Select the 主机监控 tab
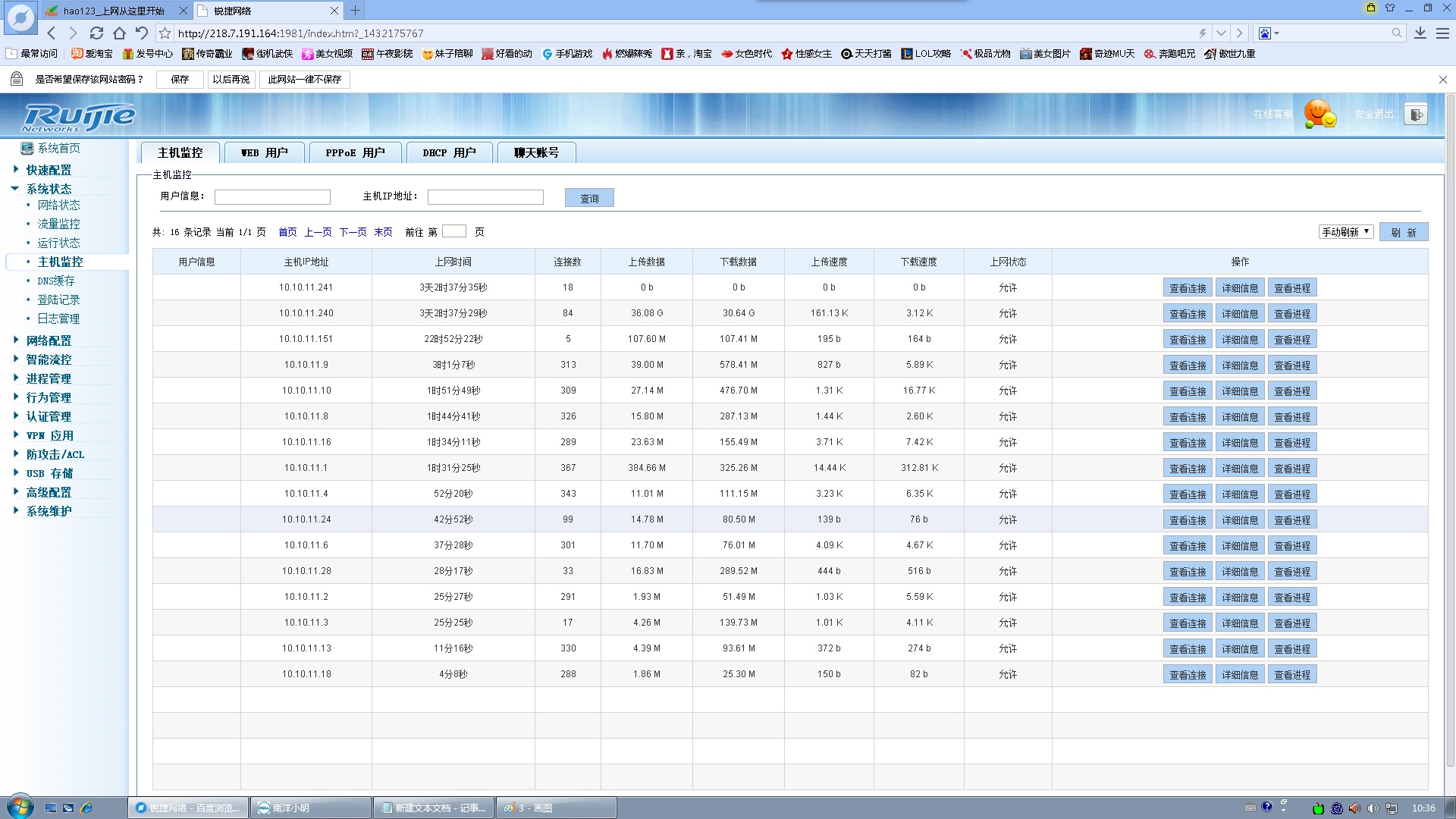This screenshot has height=819, width=1456. coord(180,152)
